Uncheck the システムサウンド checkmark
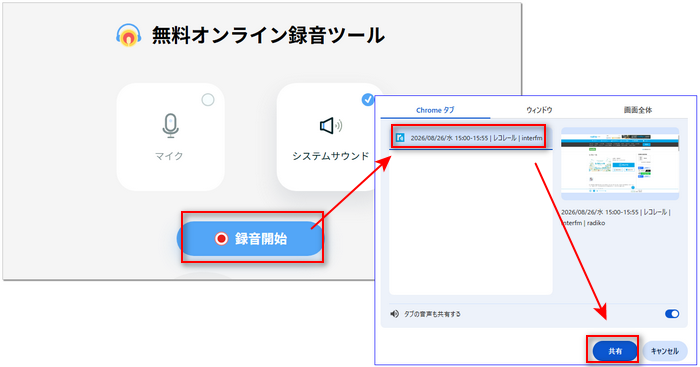Viewport: 700px width, 367px height. point(367,100)
